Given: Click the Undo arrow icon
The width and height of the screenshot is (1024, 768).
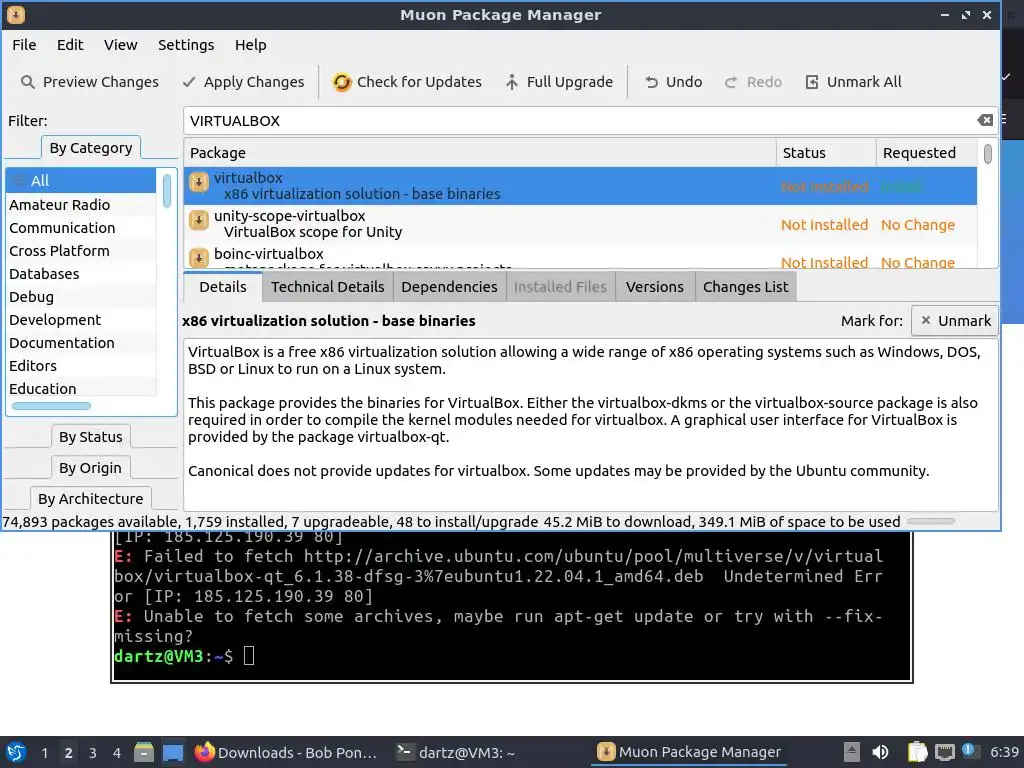Looking at the screenshot, I should tap(651, 82).
